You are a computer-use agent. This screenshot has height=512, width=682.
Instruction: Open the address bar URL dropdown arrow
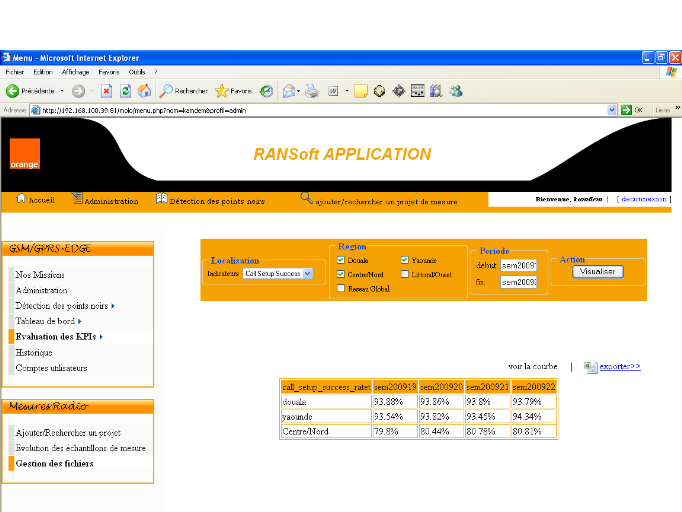point(612,110)
